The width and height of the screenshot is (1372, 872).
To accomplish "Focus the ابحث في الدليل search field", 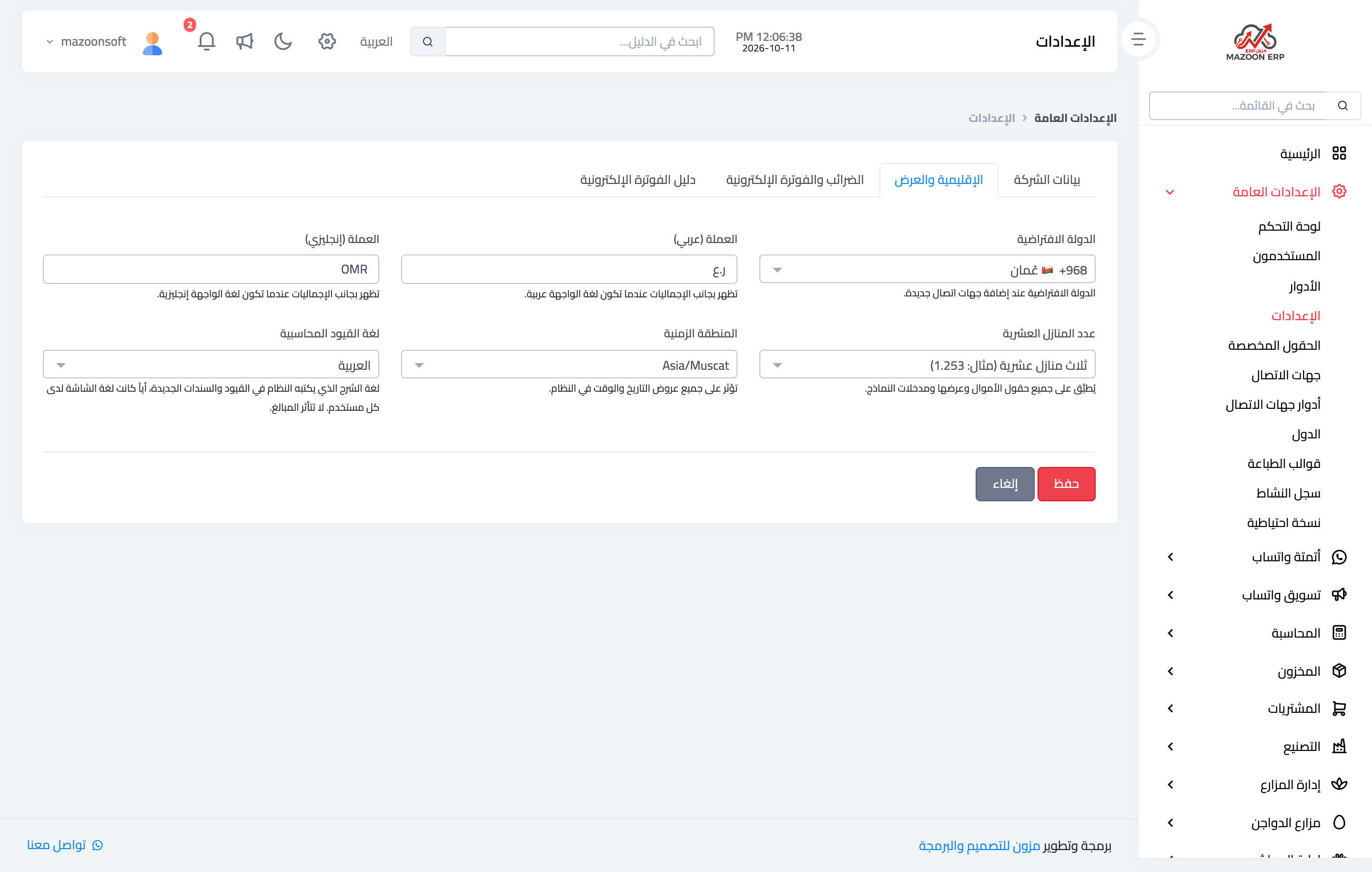I will click(579, 41).
